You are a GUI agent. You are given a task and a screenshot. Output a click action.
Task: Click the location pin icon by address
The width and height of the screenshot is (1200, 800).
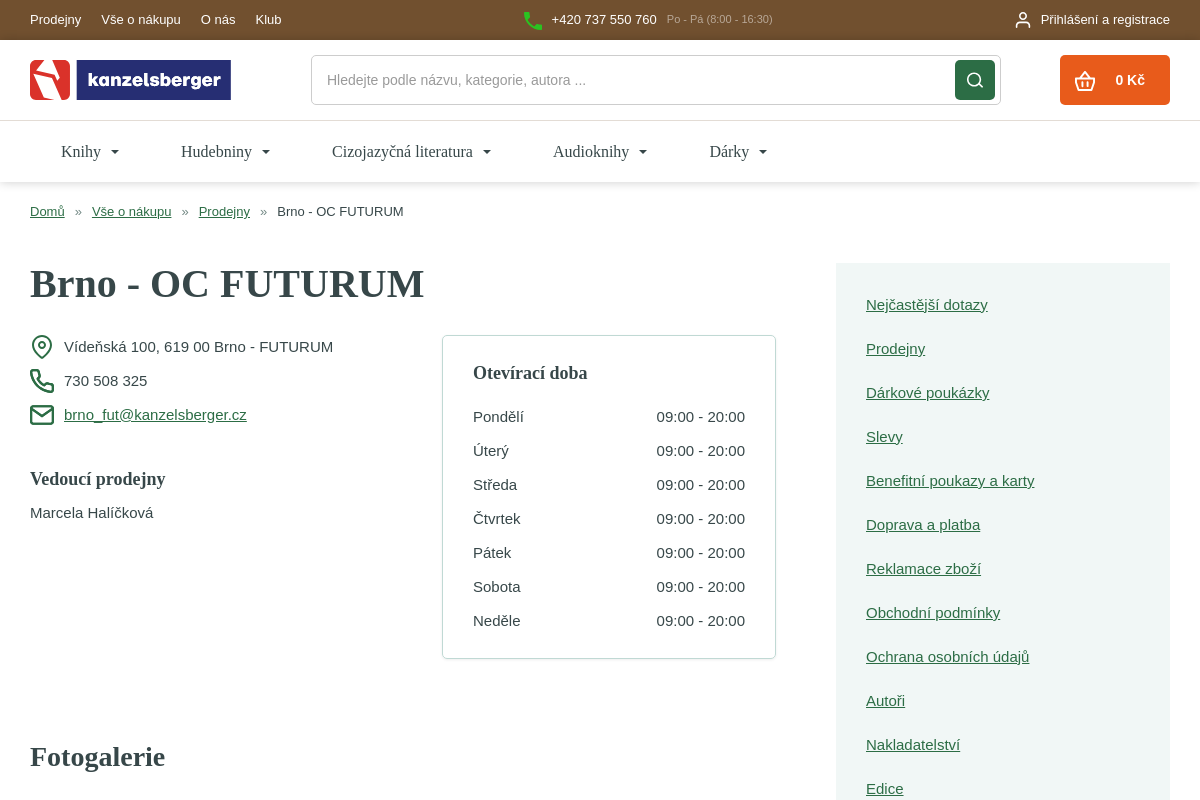point(42,347)
